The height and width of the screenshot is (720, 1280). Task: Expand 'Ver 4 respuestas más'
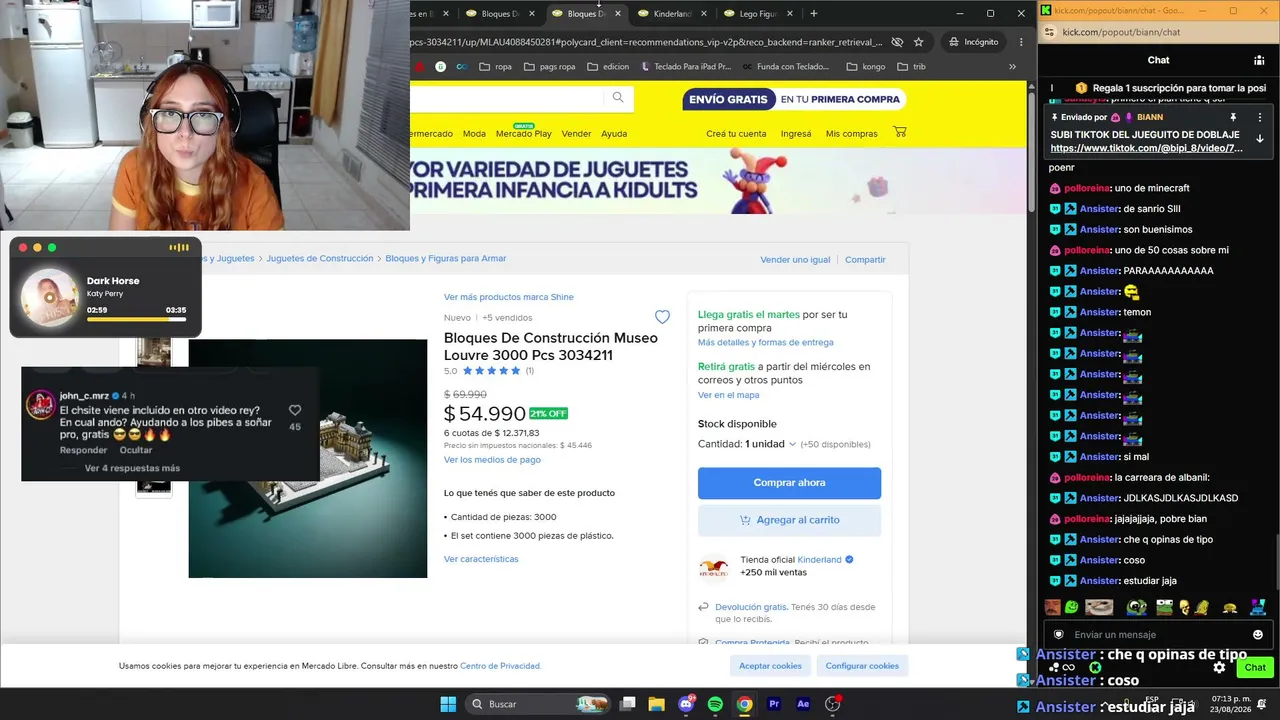(x=132, y=468)
